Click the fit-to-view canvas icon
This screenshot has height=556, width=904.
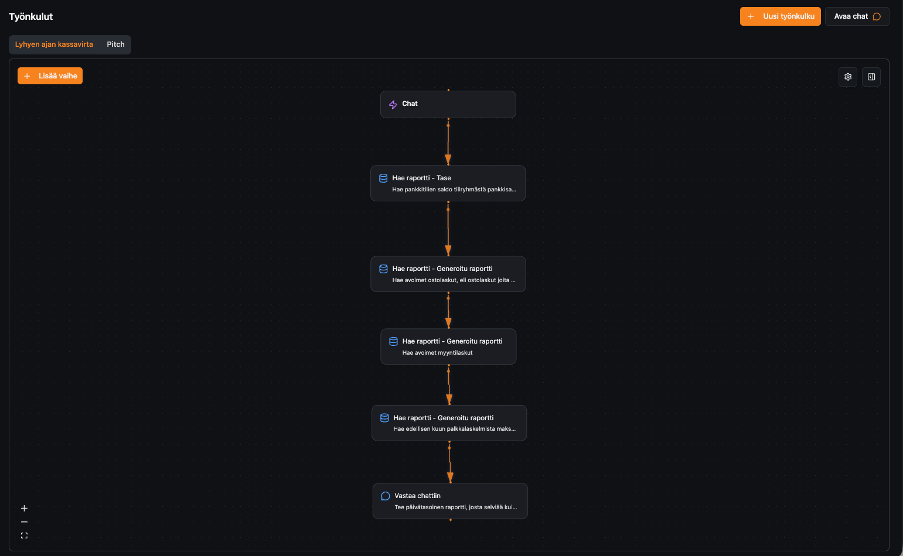tap(24, 536)
